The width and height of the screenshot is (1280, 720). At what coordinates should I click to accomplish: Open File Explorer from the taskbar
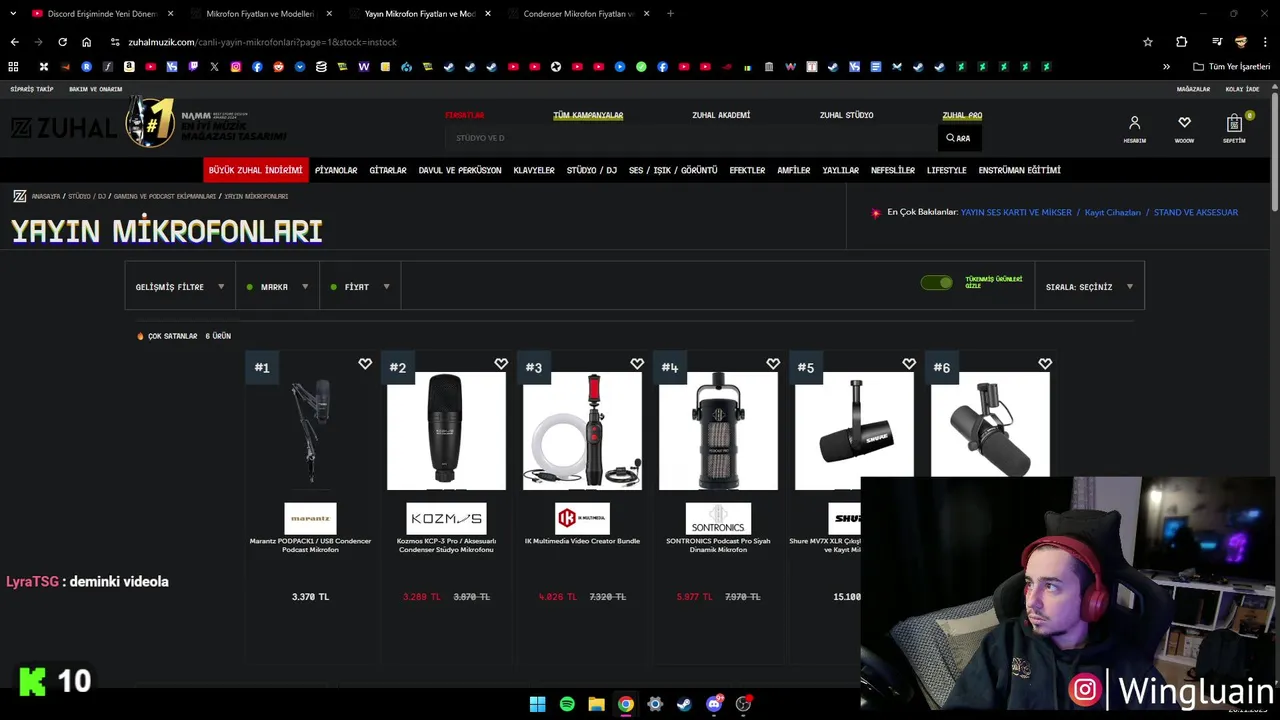tap(596, 704)
